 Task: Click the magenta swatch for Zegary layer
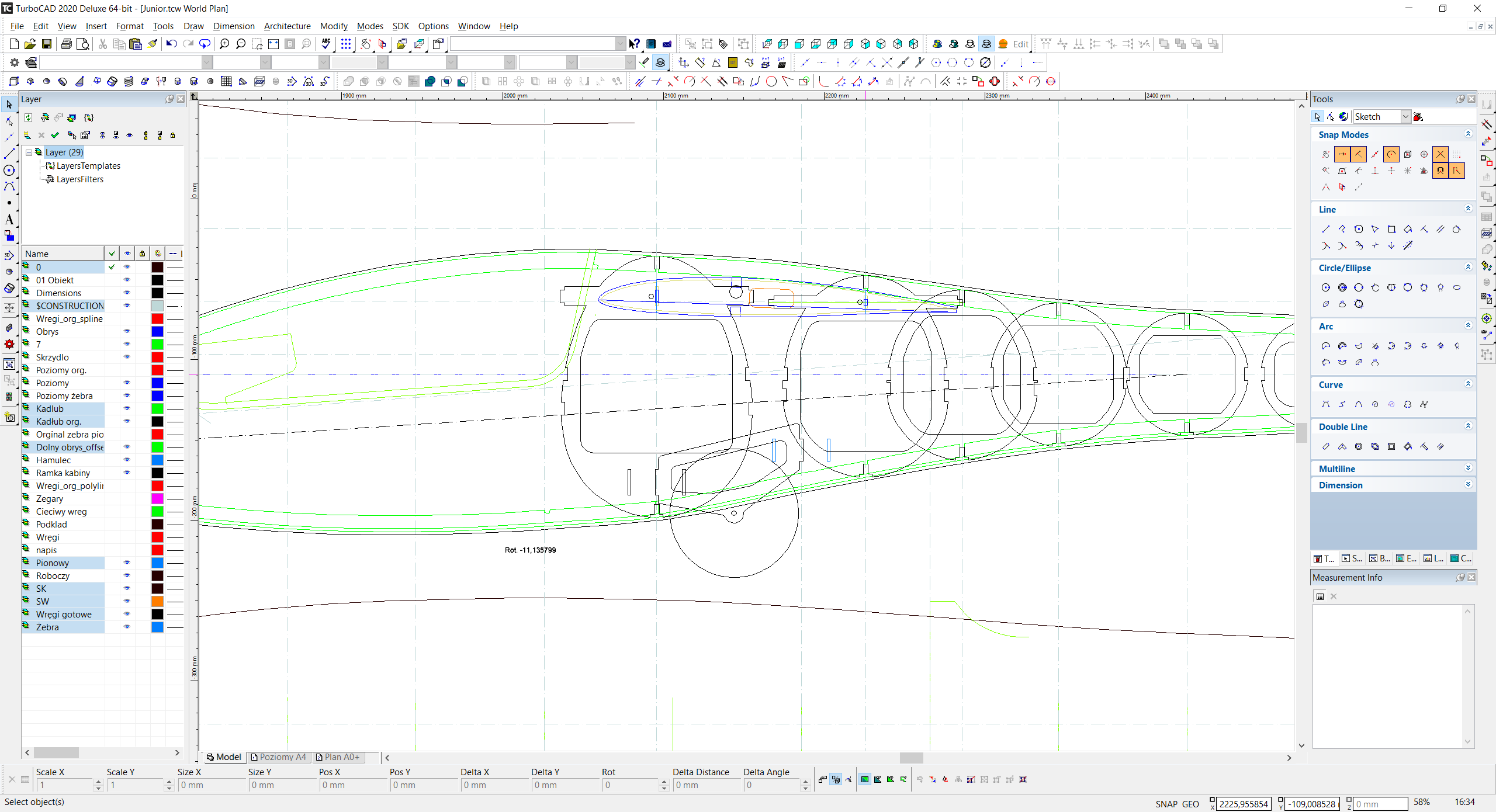(x=157, y=499)
